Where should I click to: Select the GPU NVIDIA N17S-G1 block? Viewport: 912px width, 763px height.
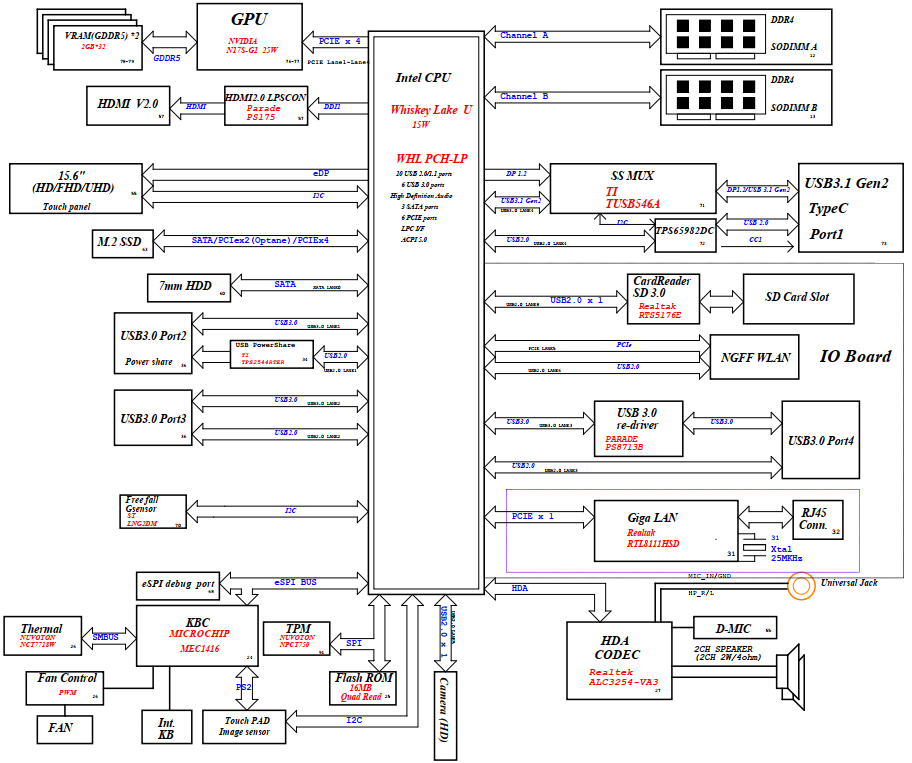(x=250, y=37)
